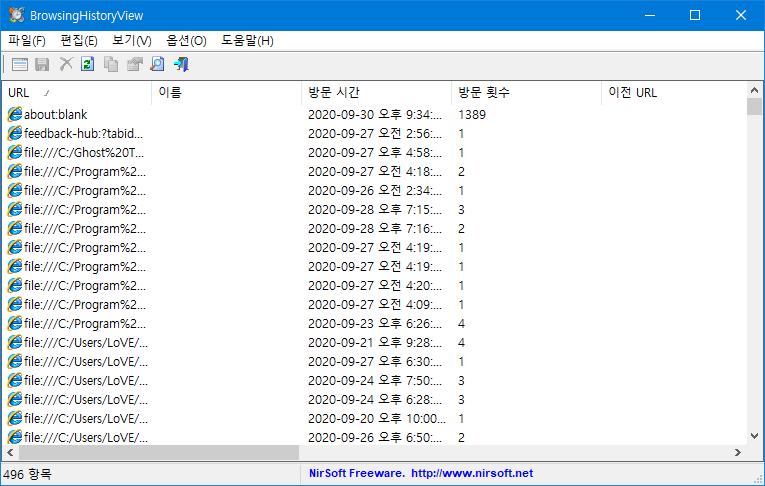Open the Properties toolbar icon
Image resolution: width=765 pixels, height=486 pixels.
point(135,64)
